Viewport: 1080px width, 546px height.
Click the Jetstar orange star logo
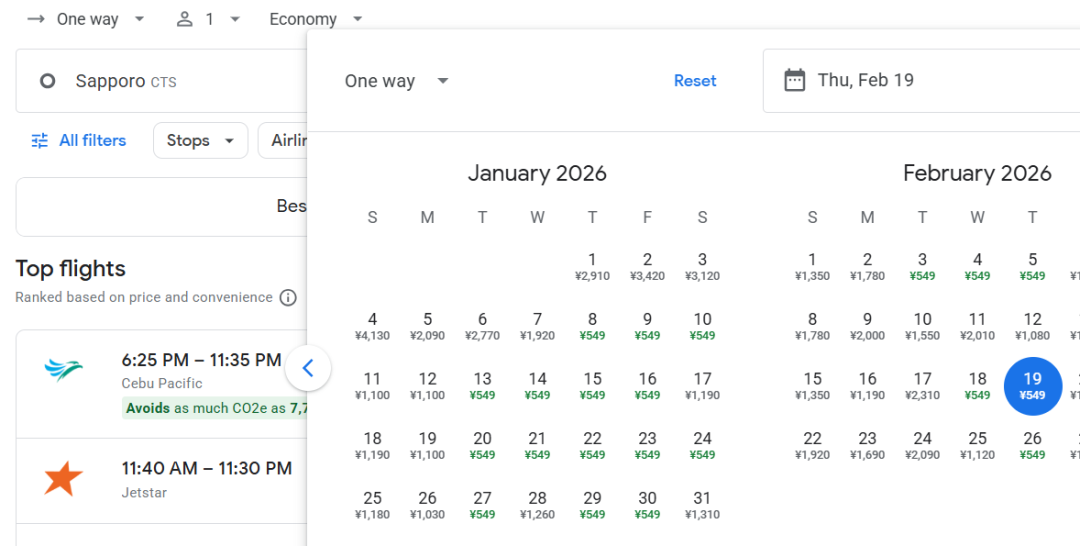(63, 479)
